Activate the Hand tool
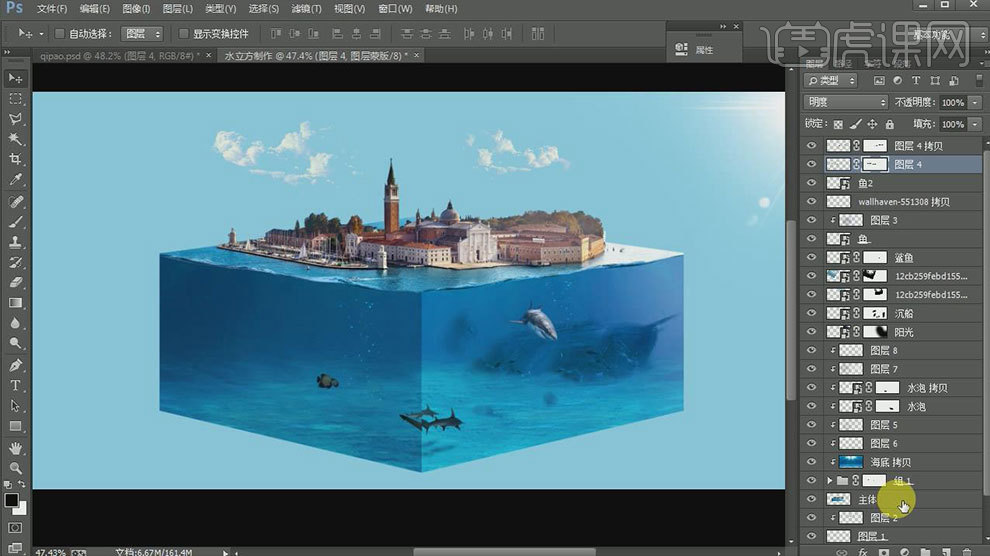The width and height of the screenshot is (990, 556). (x=15, y=447)
